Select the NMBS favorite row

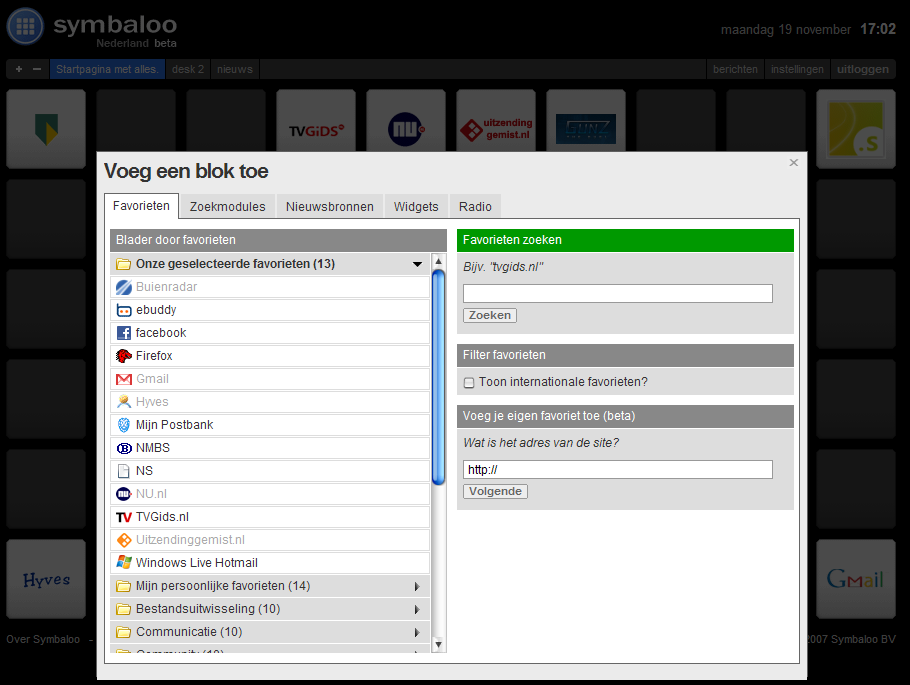[x=270, y=448]
